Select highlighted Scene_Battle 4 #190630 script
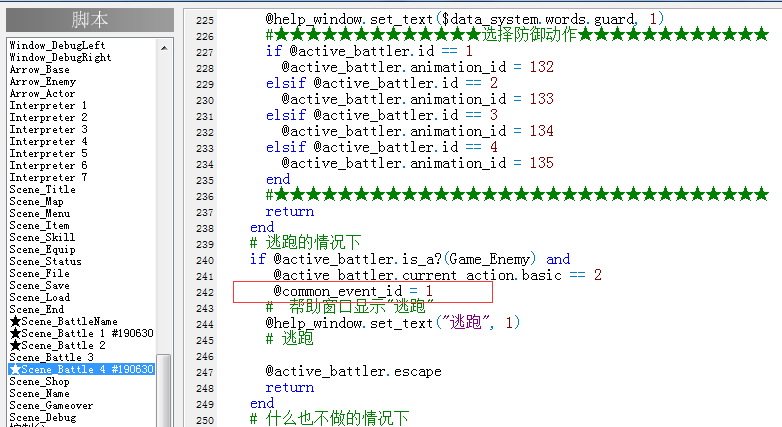 click(x=82, y=369)
